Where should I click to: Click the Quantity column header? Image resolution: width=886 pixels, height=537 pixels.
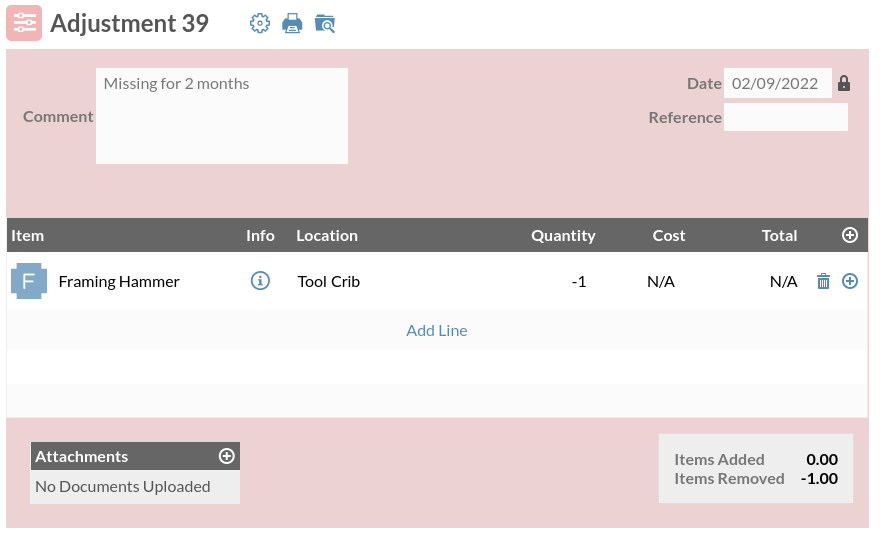(x=563, y=236)
